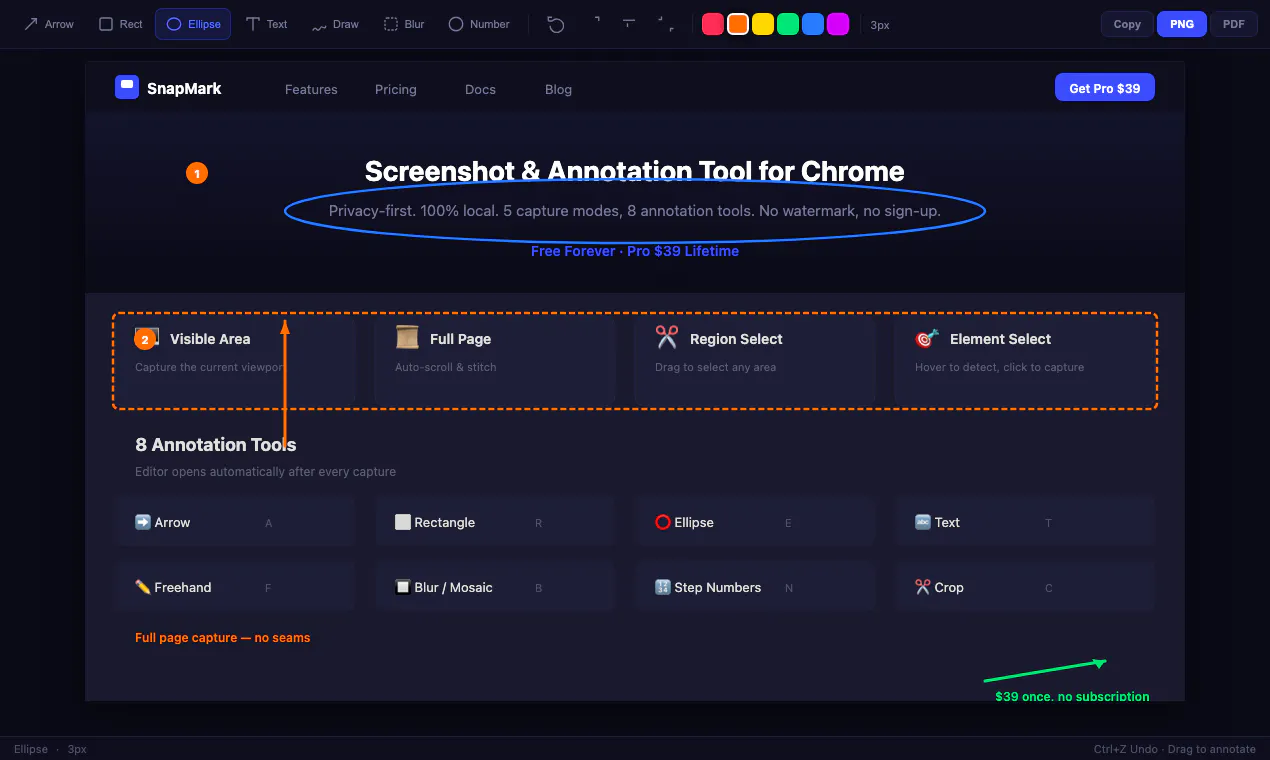Click the 'Element Select' card title
This screenshot has width=1270, height=760.
1001,339
